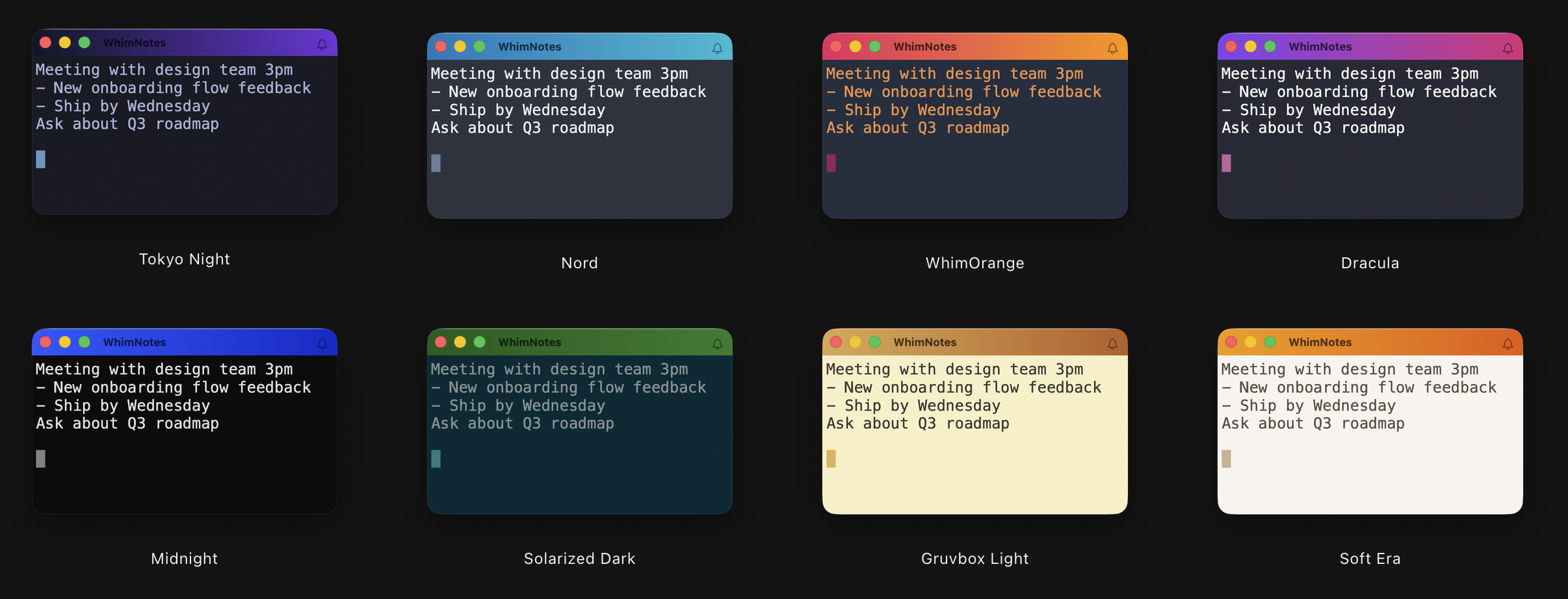The image size is (1568, 599).
Task: Select the Tokyo Night theme label
Action: tap(185, 259)
